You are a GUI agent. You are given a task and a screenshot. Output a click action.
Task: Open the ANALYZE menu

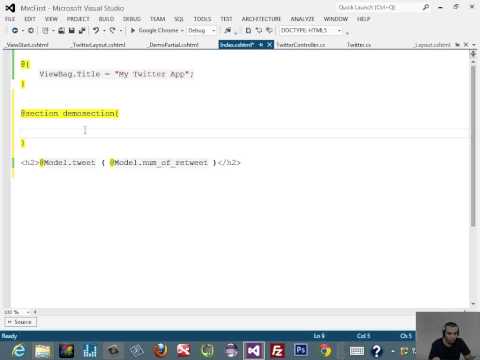click(x=302, y=19)
